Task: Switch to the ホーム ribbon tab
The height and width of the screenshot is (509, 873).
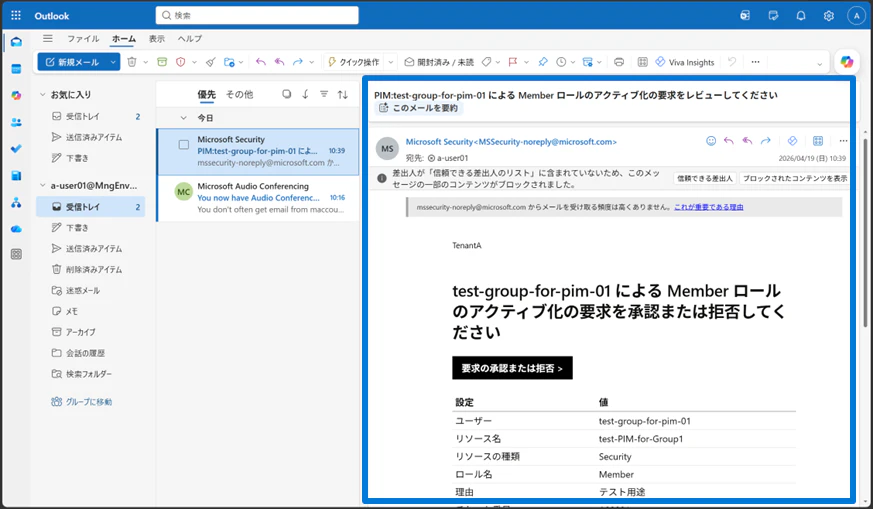Action: tap(124, 38)
